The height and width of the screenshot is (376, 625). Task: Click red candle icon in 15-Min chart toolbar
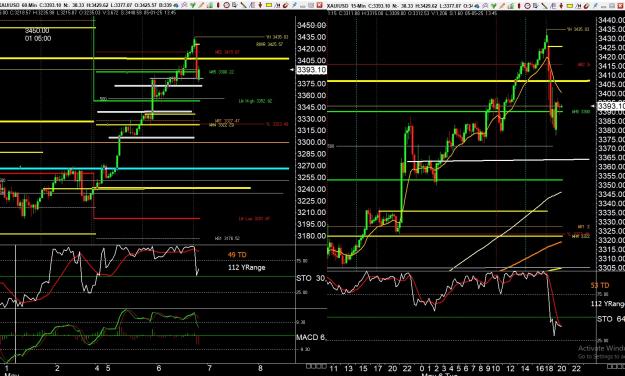coord(519,5)
